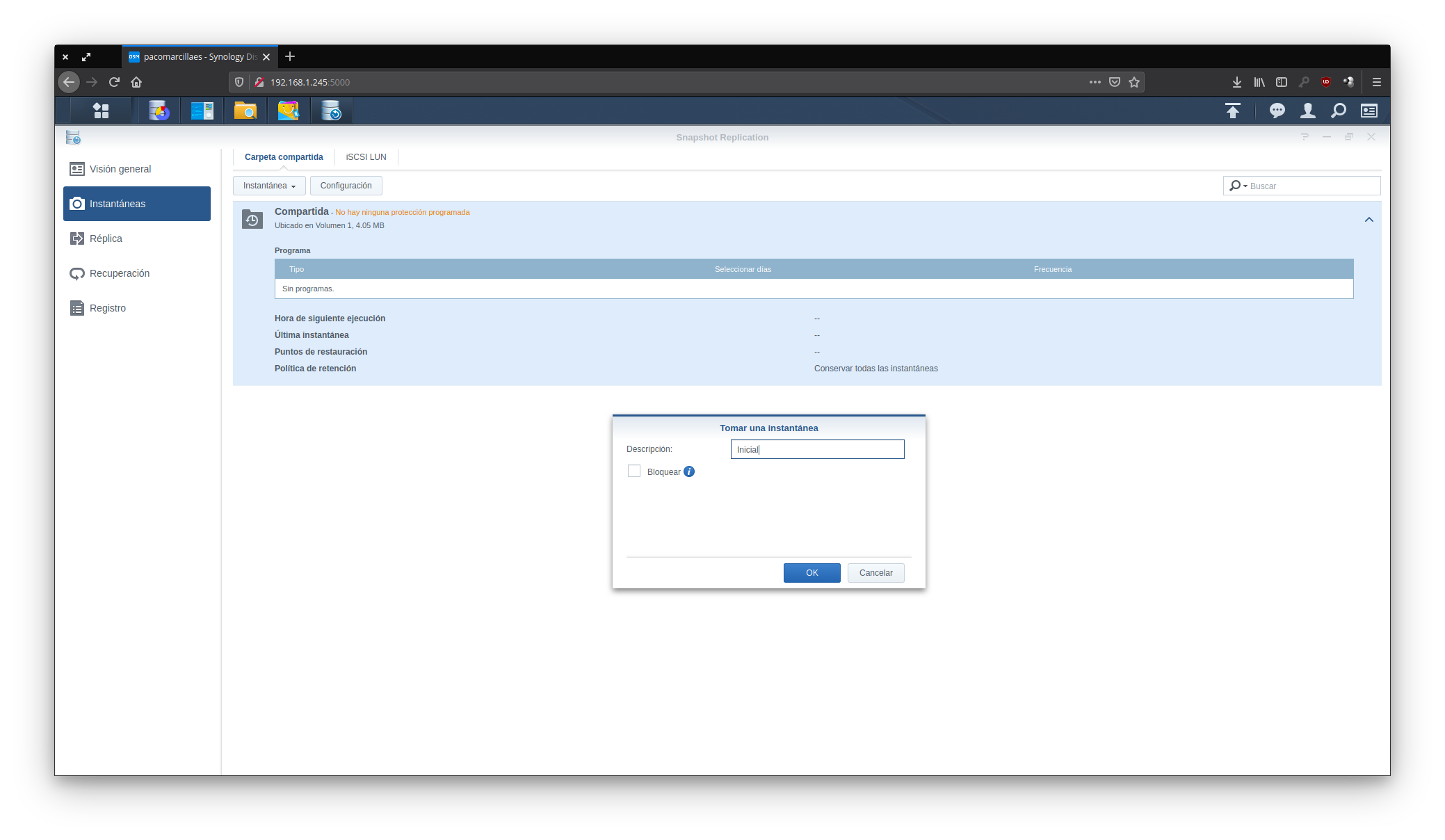This screenshot has width=1445, height=840.
Task: Open the Buscar search filter dropdown
Action: (1238, 186)
